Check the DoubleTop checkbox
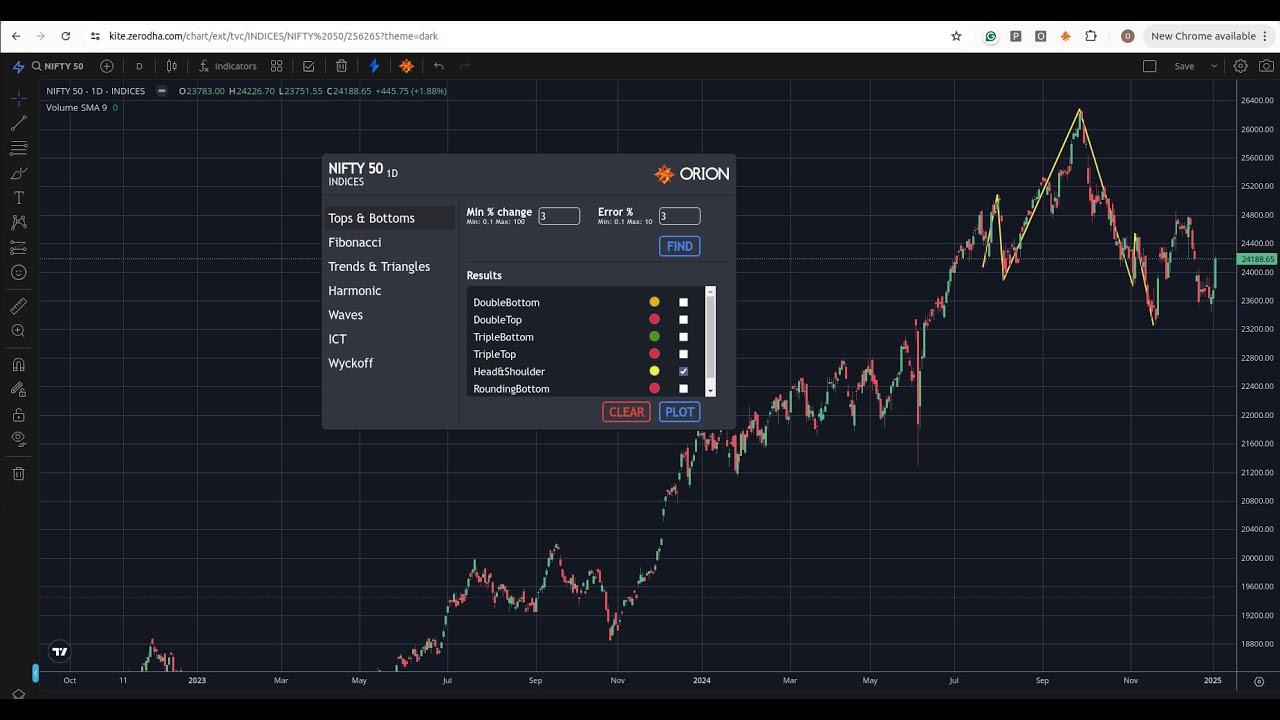 point(684,320)
